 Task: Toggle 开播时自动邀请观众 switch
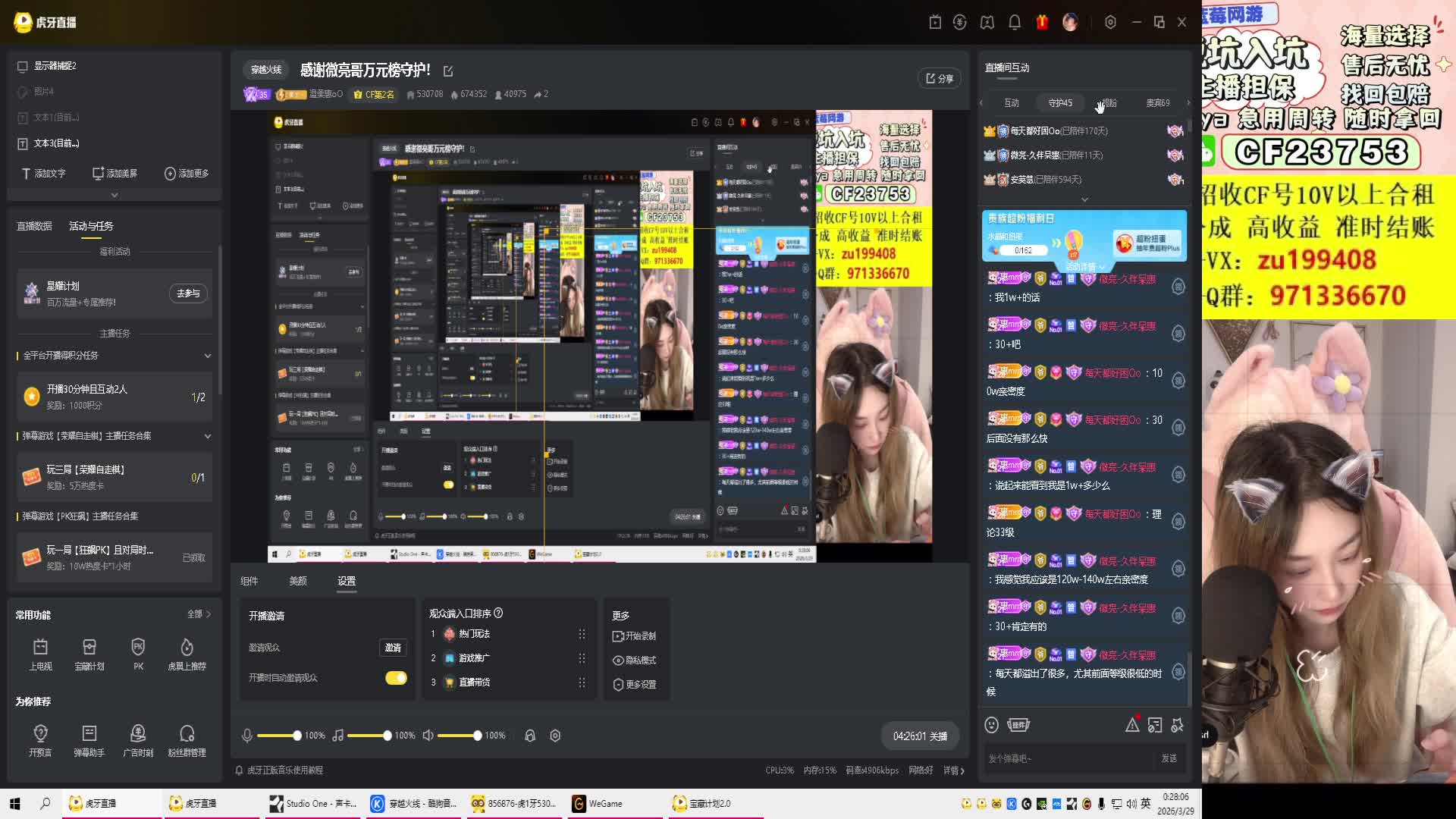tap(396, 678)
